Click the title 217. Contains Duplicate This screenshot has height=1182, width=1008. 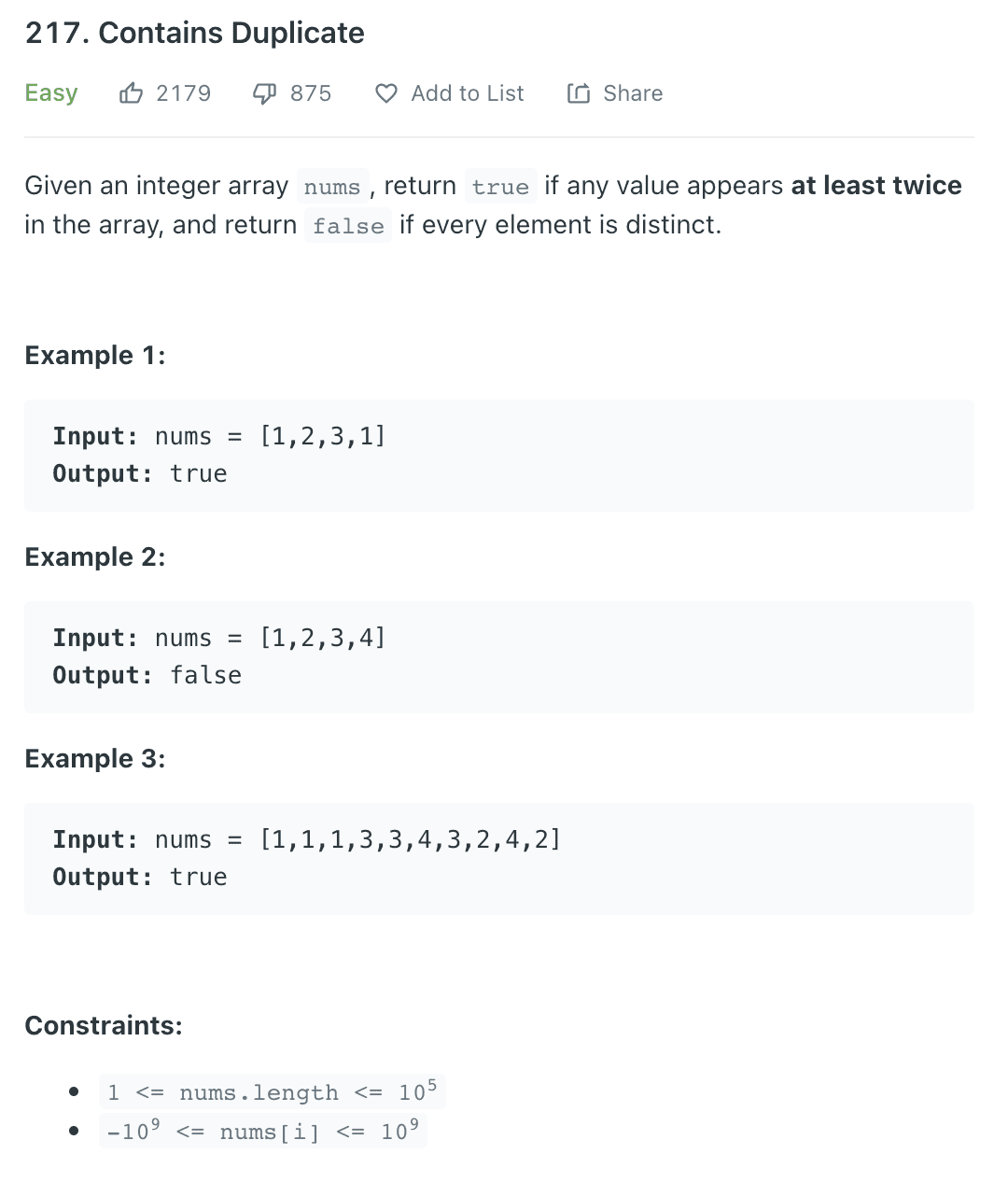(195, 33)
